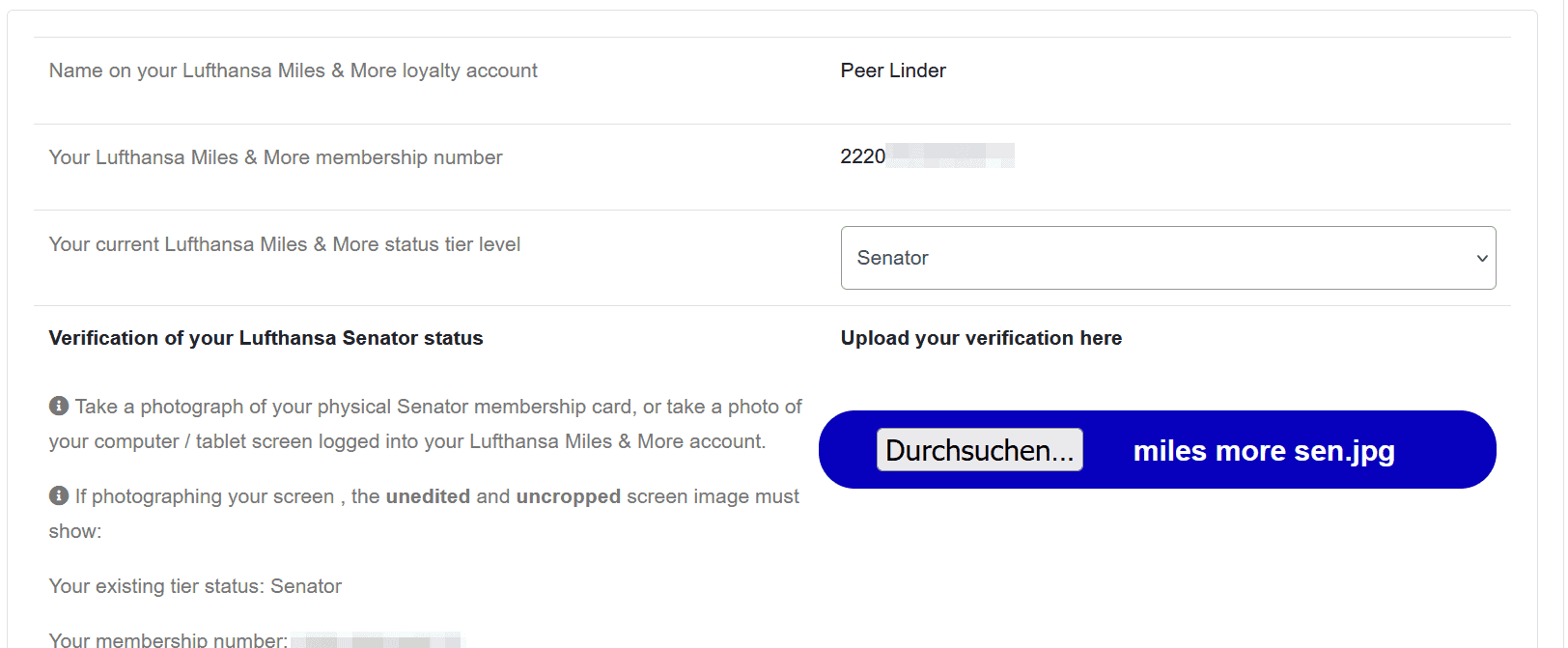Screen dimensions: 1568x648
Task: Click heading "Upload your verification here"
Action: (981, 338)
